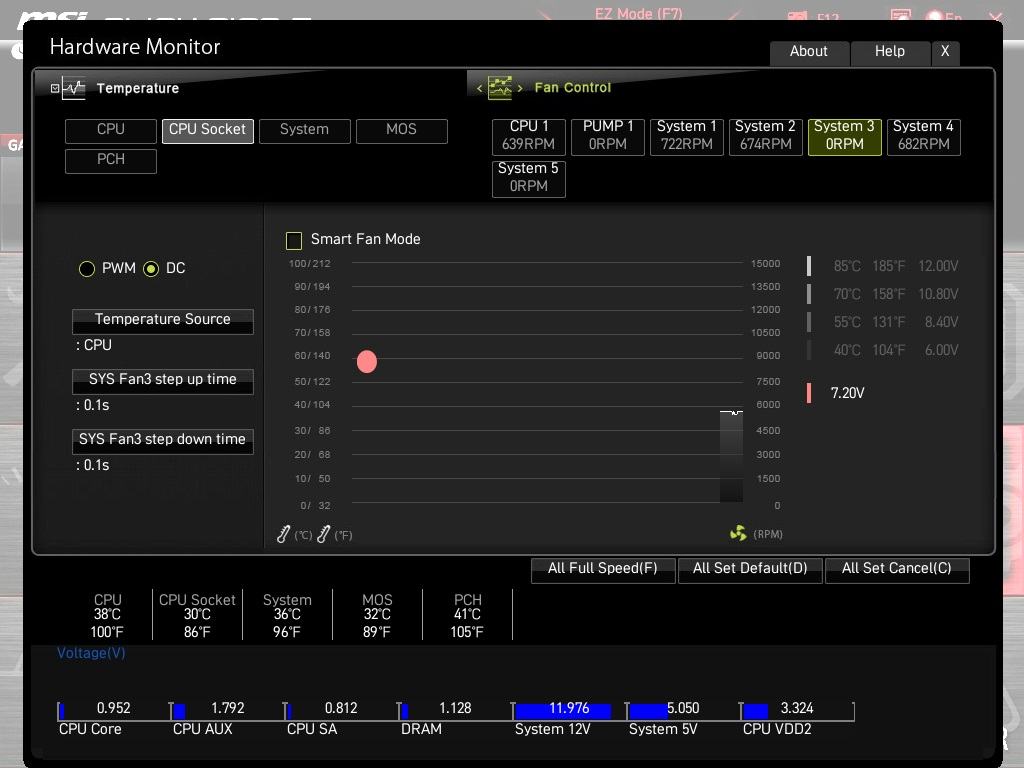Switch to the System 1 fan tab

click(x=687, y=136)
